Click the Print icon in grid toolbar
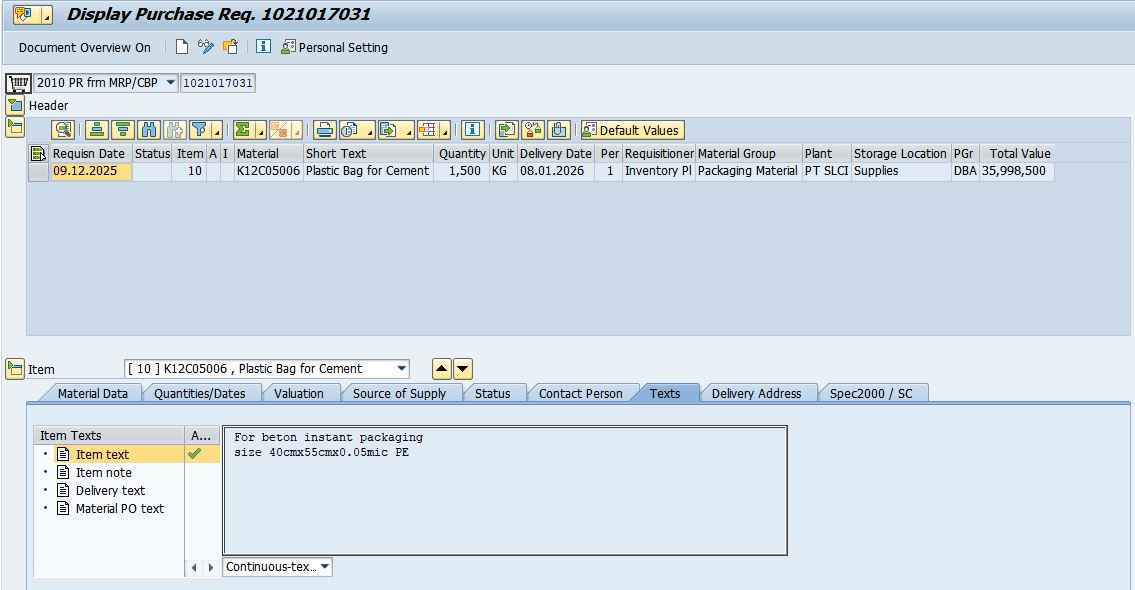Viewport: 1135px width, 590px height. tap(325, 130)
